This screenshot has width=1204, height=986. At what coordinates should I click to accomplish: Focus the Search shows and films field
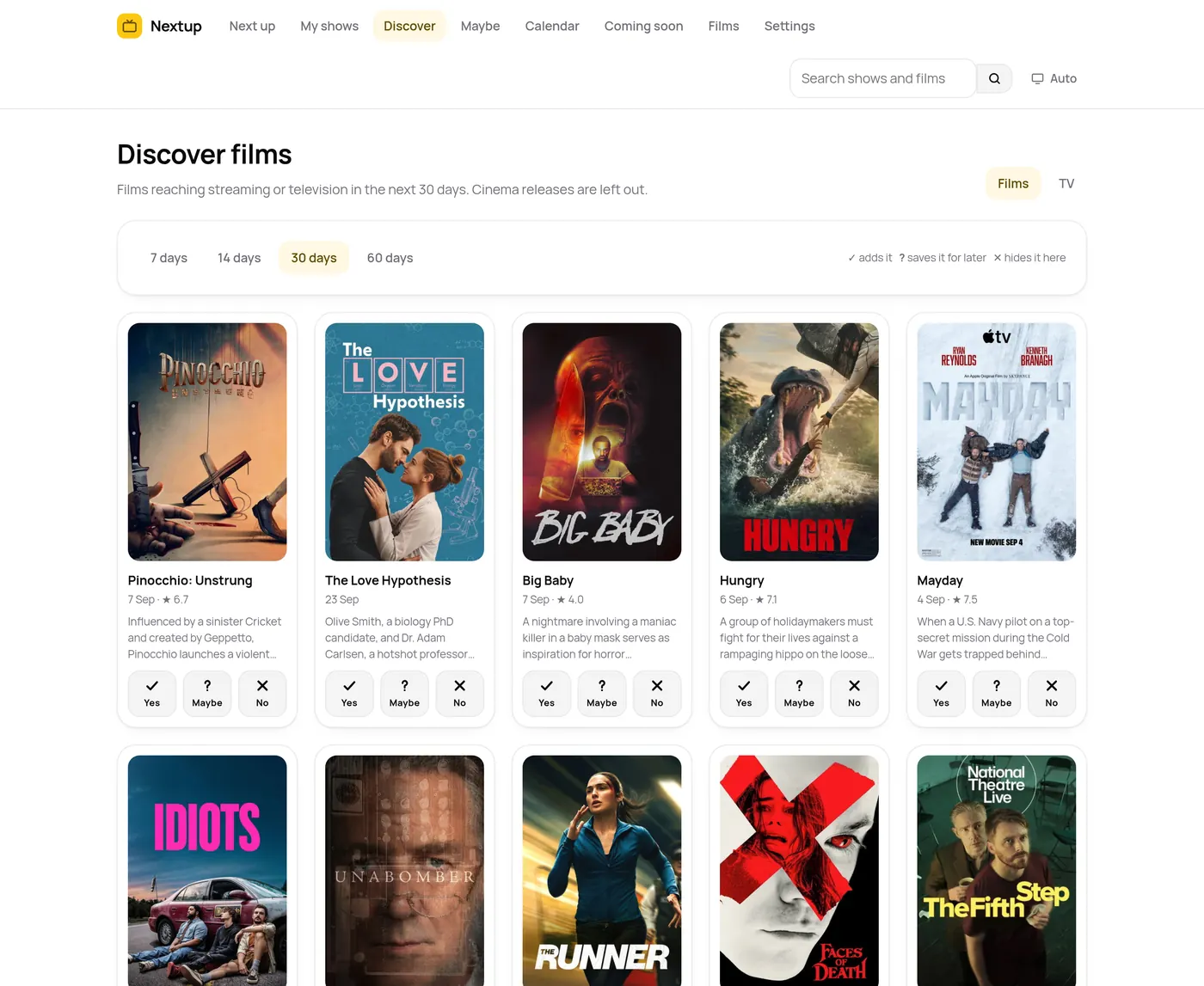(882, 78)
